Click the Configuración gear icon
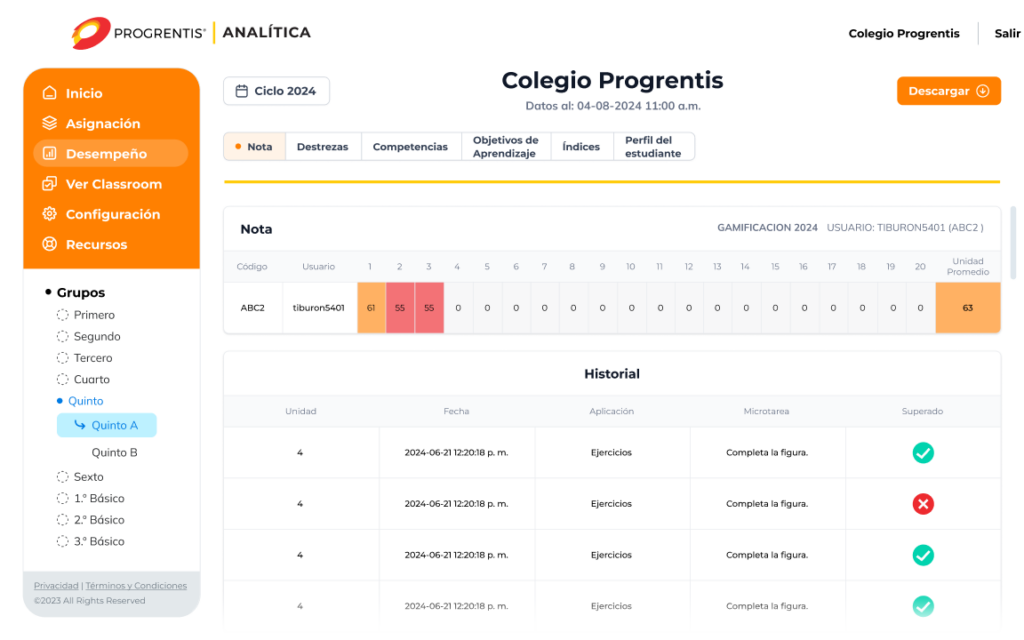1024x640 pixels. pos(49,214)
